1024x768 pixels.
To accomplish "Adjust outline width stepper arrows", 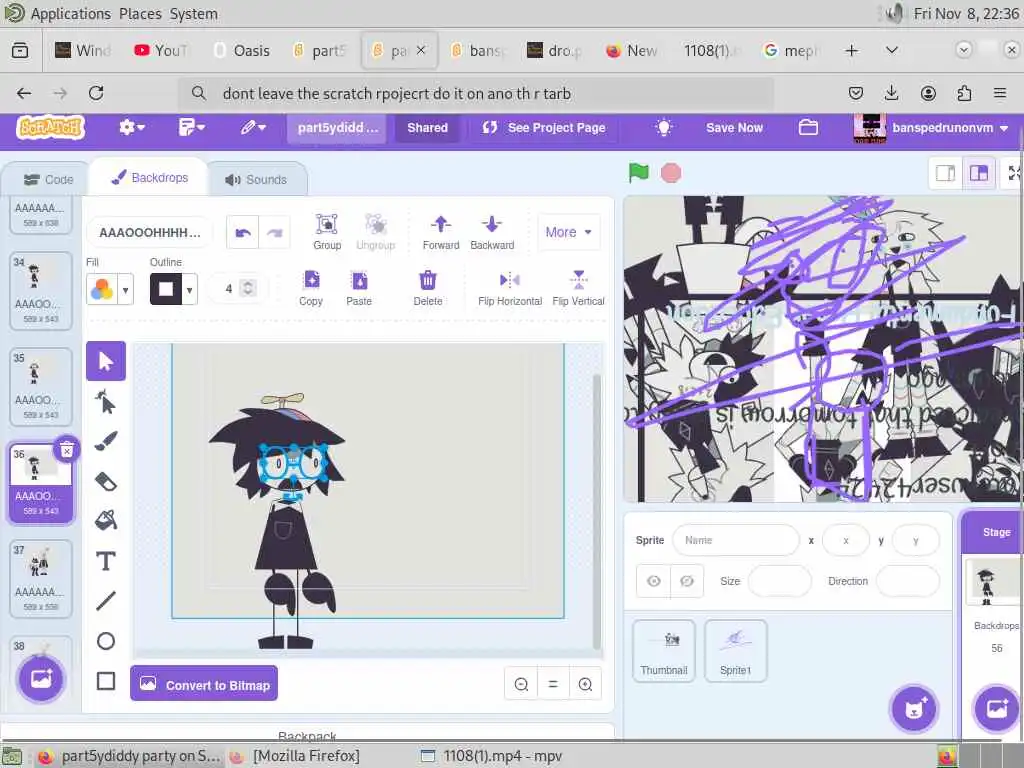I will point(248,288).
